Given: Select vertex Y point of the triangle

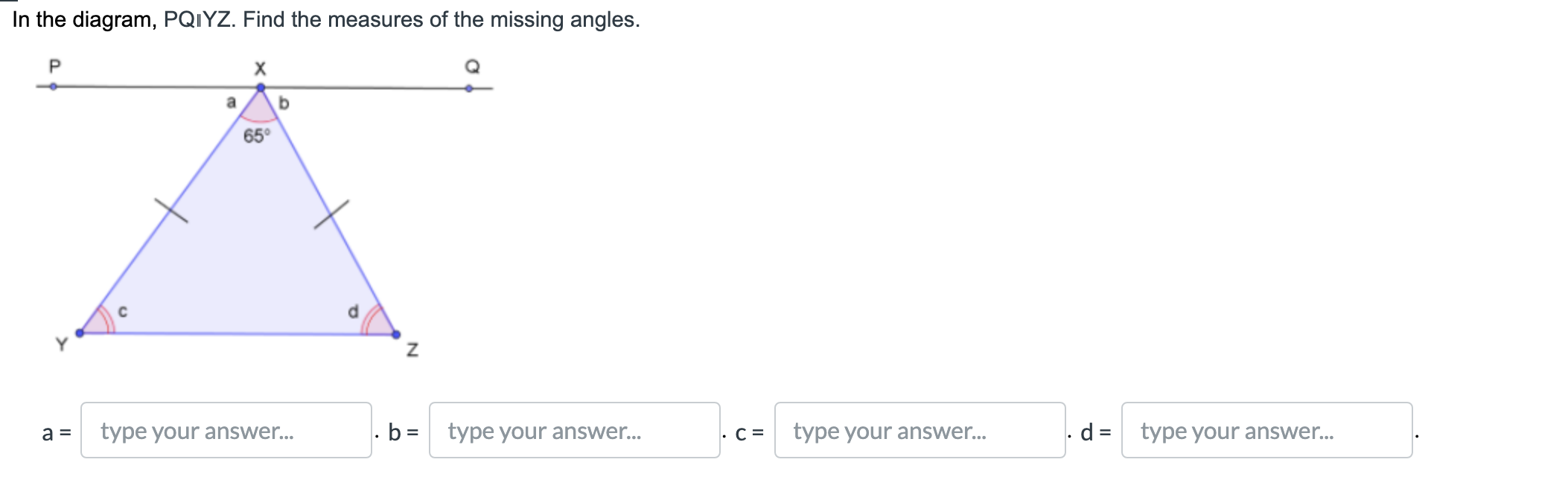Looking at the screenshot, I should coord(80,333).
